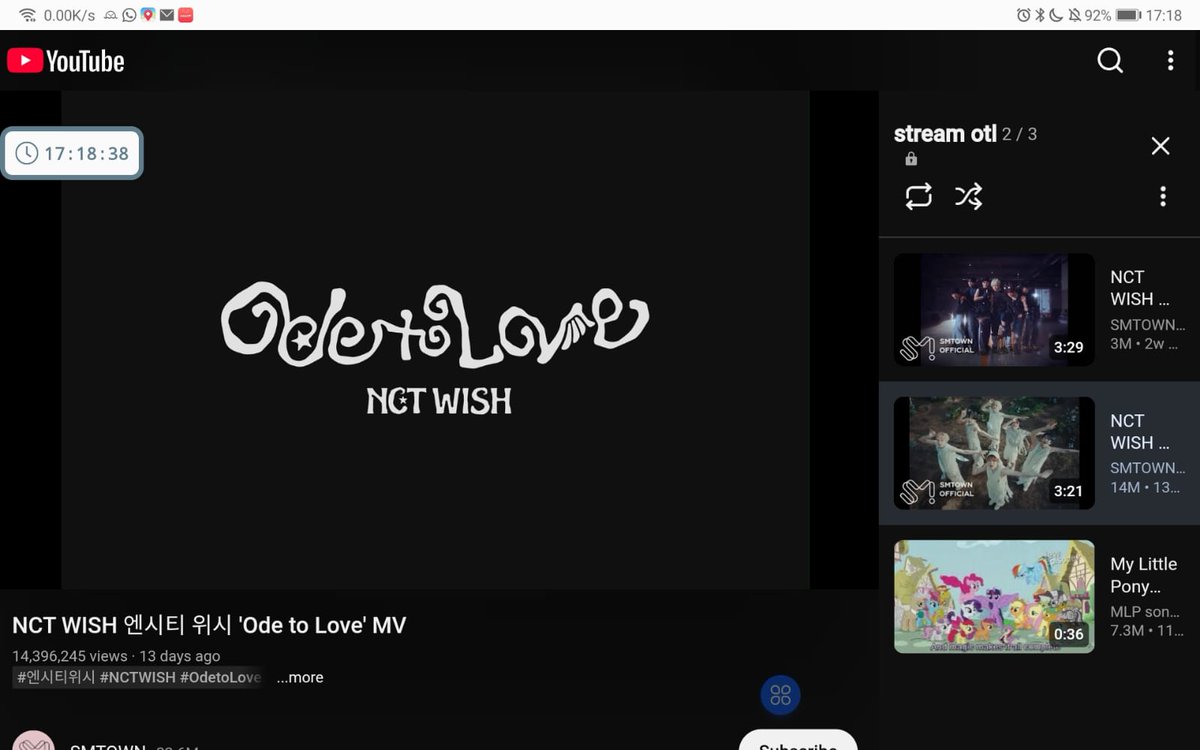The width and height of the screenshot is (1200, 750).
Task: Tap the red app notification icon
Action: coord(185,15)
